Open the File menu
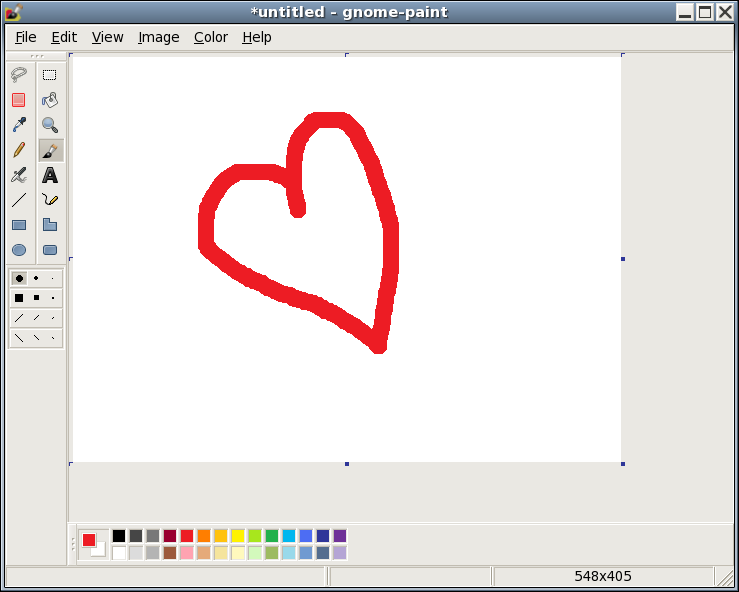Screen dimensions: 739x592 (x=25, y=37)
